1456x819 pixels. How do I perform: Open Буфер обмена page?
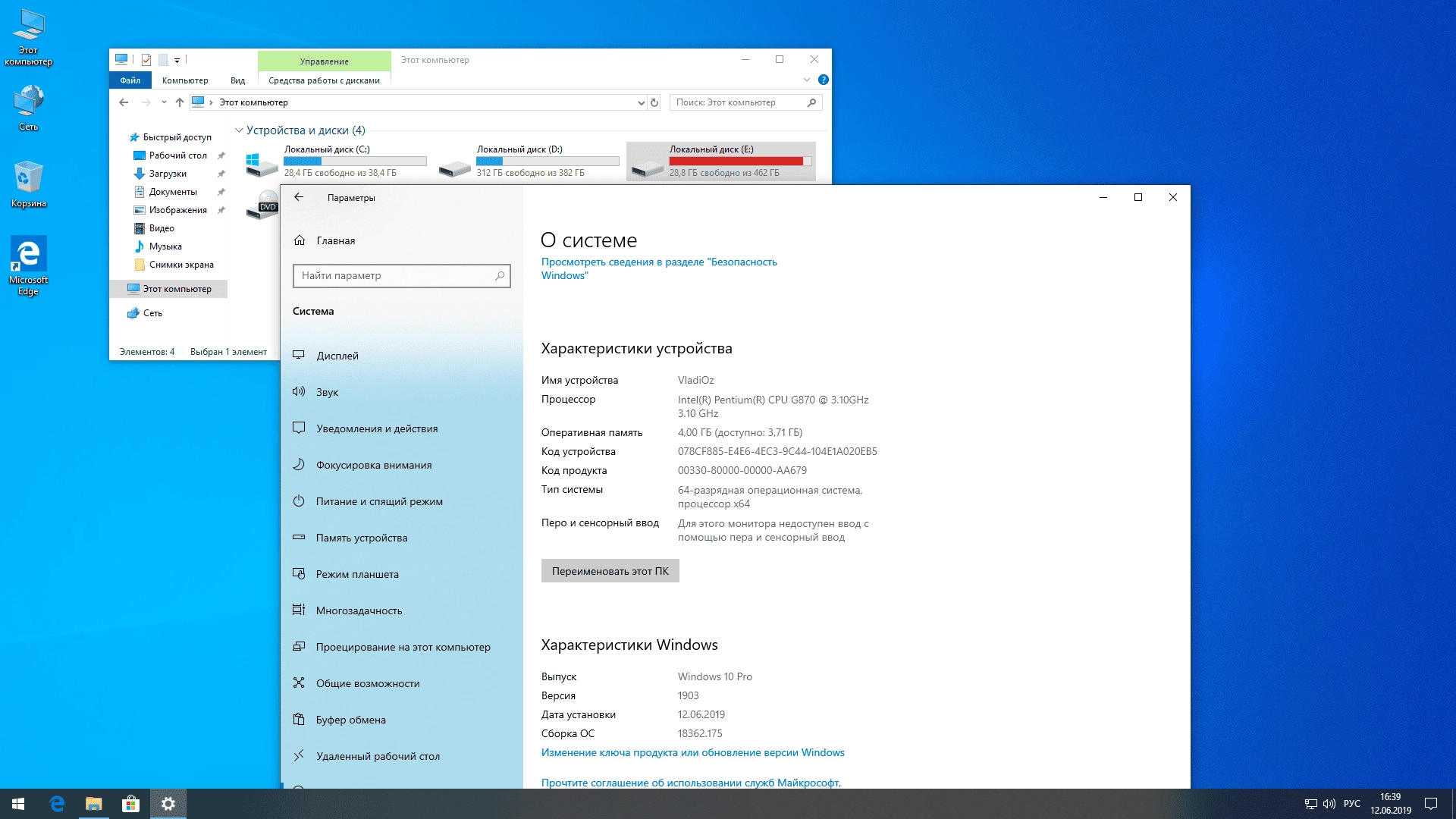(x=402, y=720)
